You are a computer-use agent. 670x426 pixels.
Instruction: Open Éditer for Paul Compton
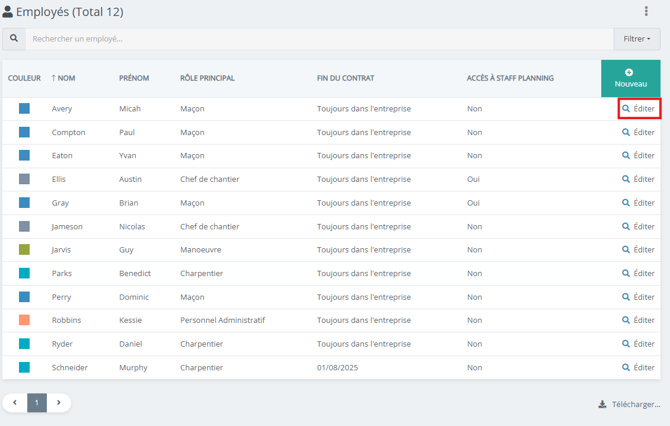[638, 132]
